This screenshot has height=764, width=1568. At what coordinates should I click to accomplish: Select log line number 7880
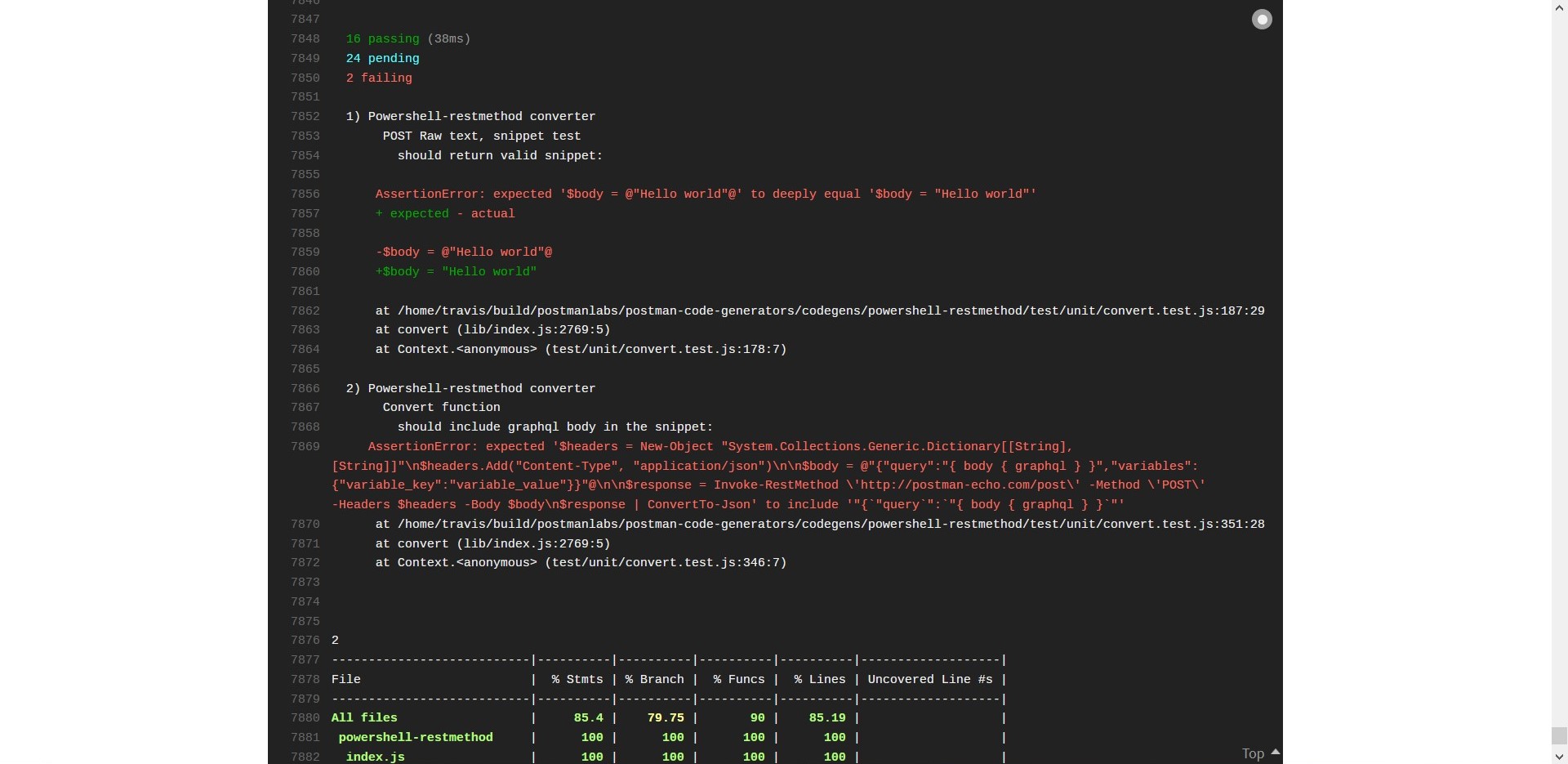click(305, 718)
